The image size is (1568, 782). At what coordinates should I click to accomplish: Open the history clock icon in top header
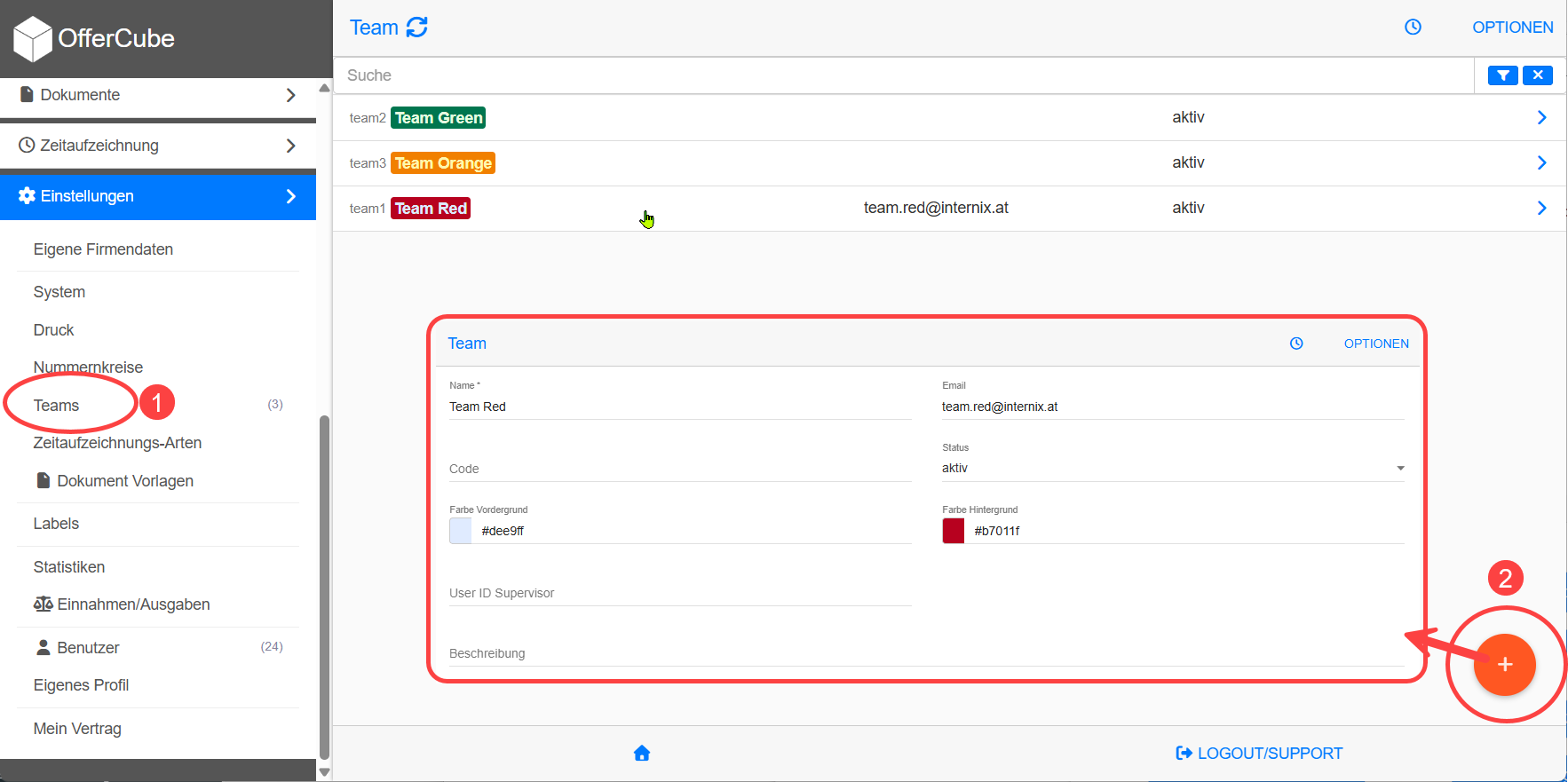tap(1413, 28)
